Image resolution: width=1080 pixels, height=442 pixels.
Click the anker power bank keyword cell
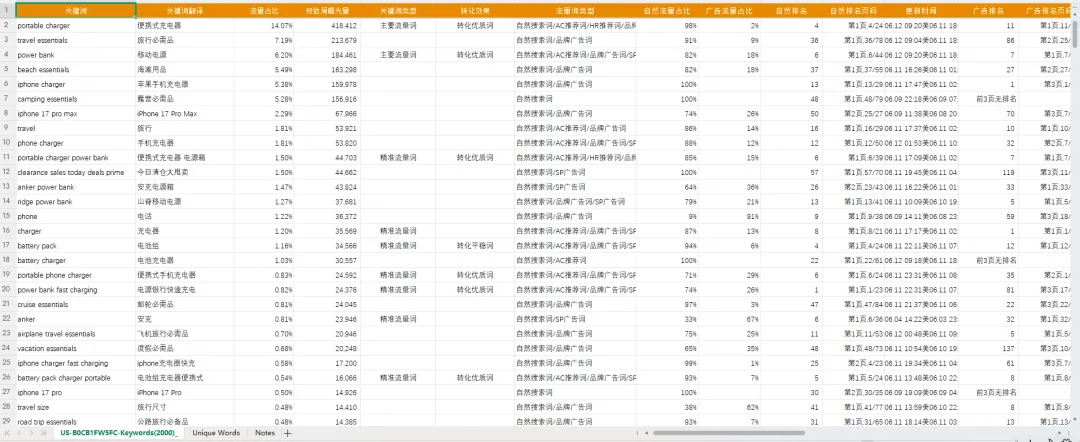pyautogui.click(x=76, y=187)
